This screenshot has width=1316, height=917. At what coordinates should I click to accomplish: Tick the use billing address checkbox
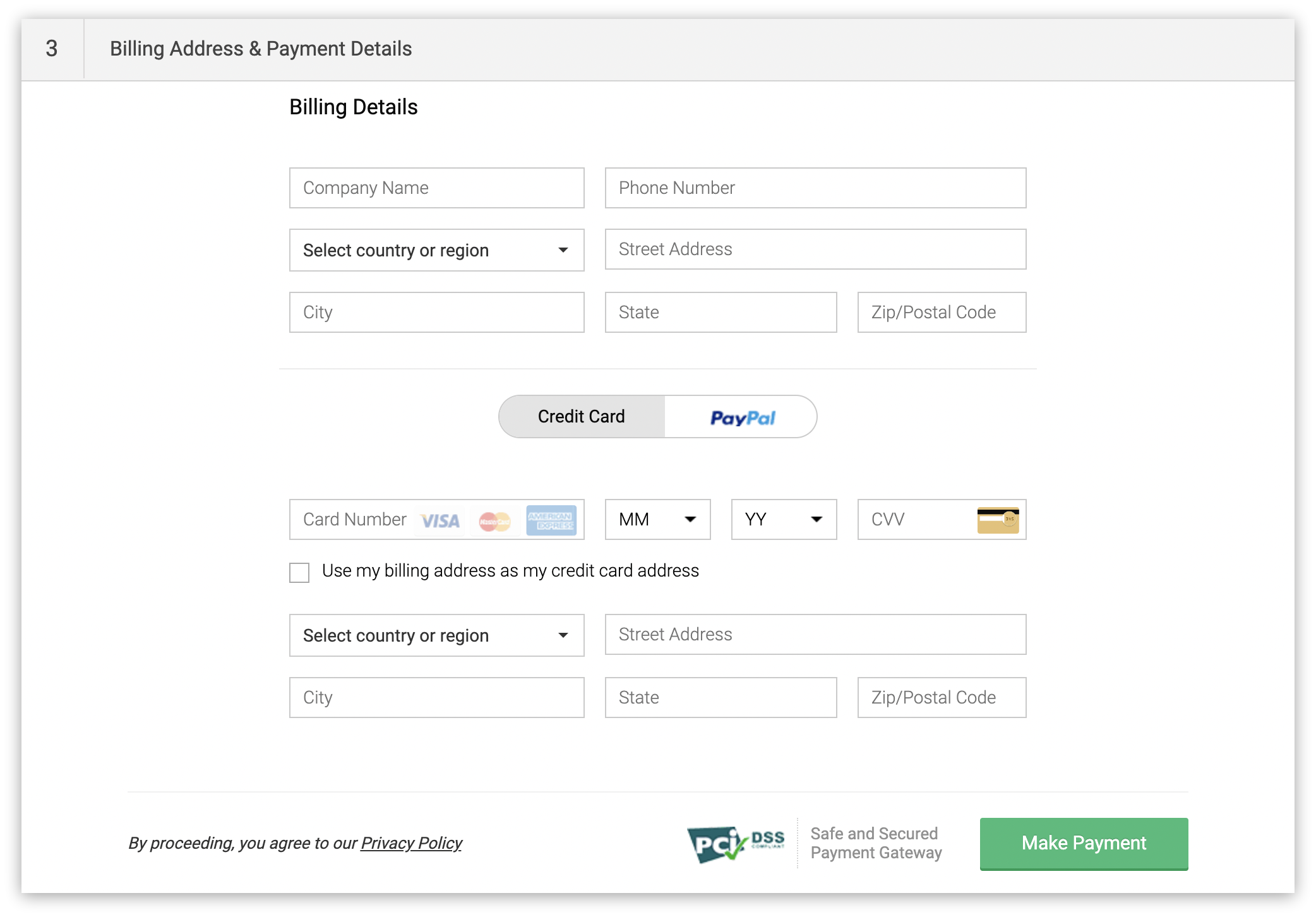click(x=299, y=572)
